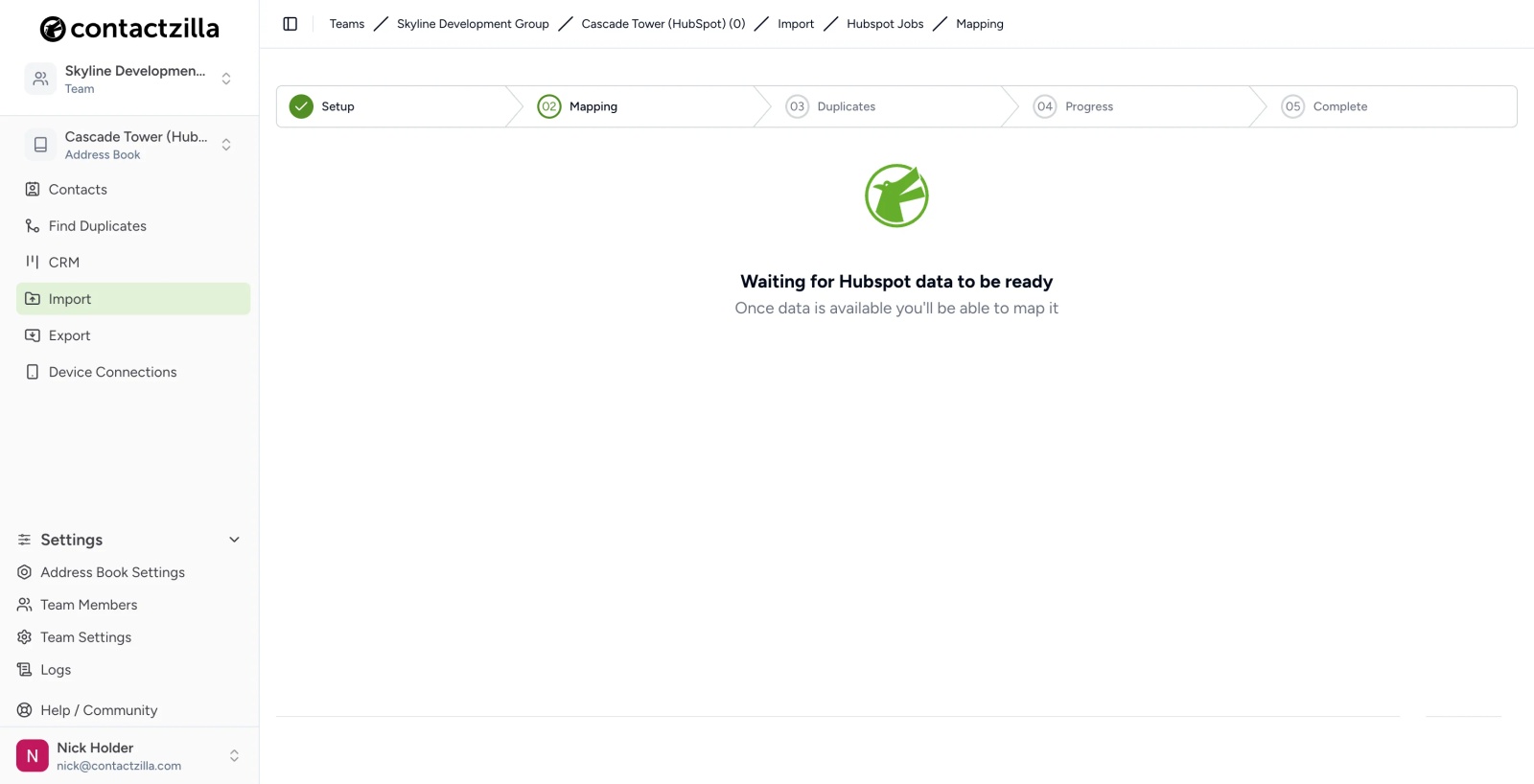Select the 05 Complete step
The width and height of the screenshot is (1534, 784).
(x=1392, y=106)
